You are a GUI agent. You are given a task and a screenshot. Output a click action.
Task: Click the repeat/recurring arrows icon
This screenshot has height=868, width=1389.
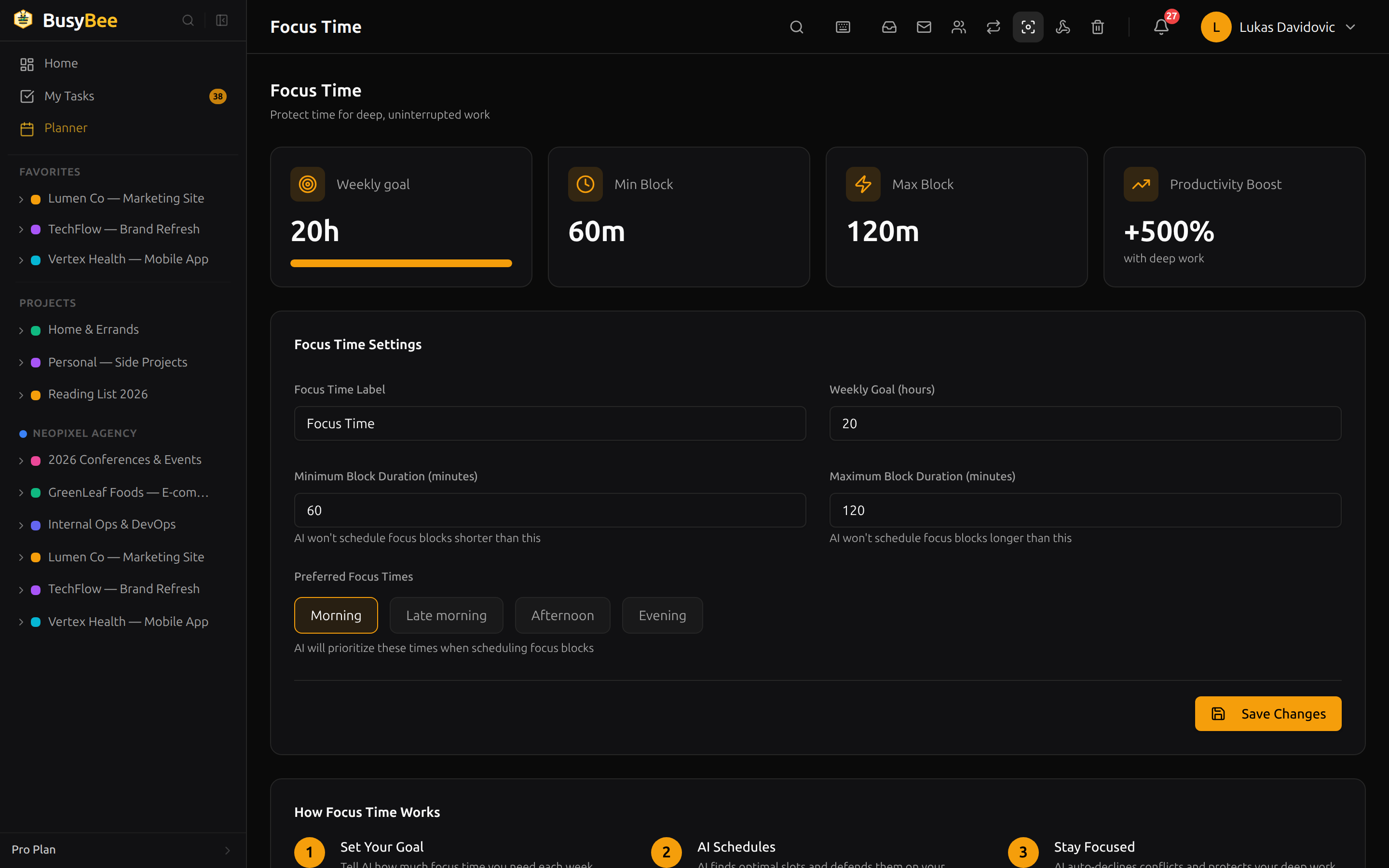tap(994, 27)
